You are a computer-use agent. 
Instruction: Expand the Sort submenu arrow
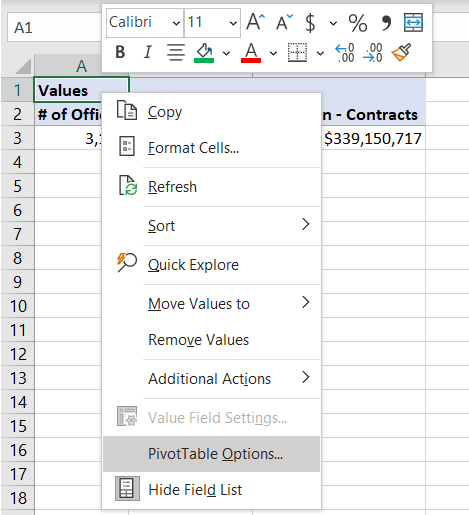306,224
